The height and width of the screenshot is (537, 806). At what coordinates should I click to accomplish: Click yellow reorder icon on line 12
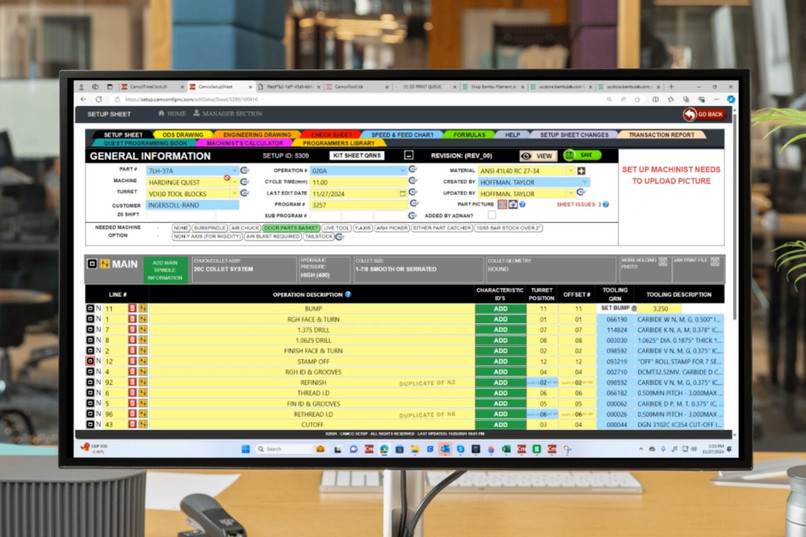143,361
